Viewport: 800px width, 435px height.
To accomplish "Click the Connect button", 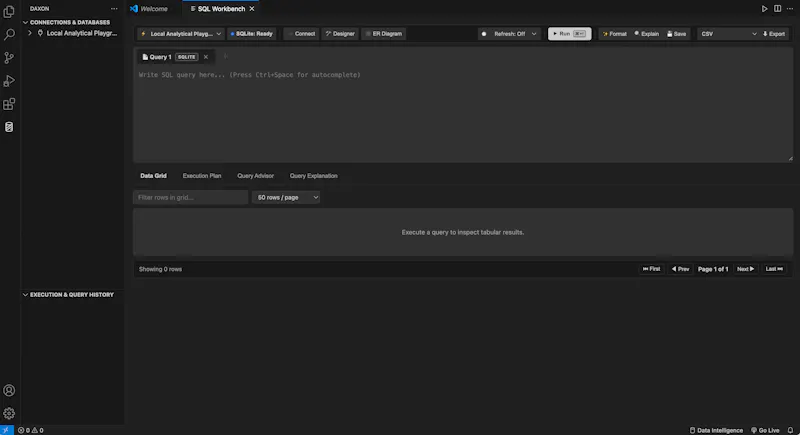I will 301,34.
